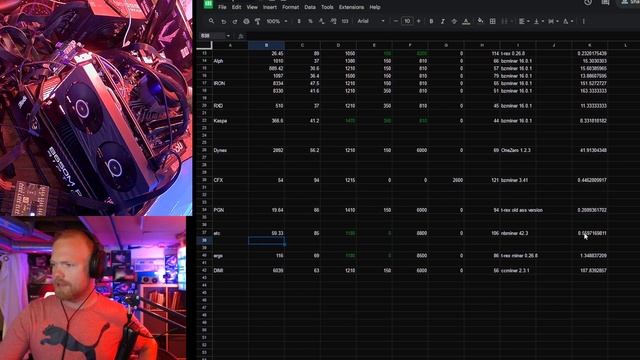
Task: Undo the last action in toolbar
Action: (x=223, y=21)
